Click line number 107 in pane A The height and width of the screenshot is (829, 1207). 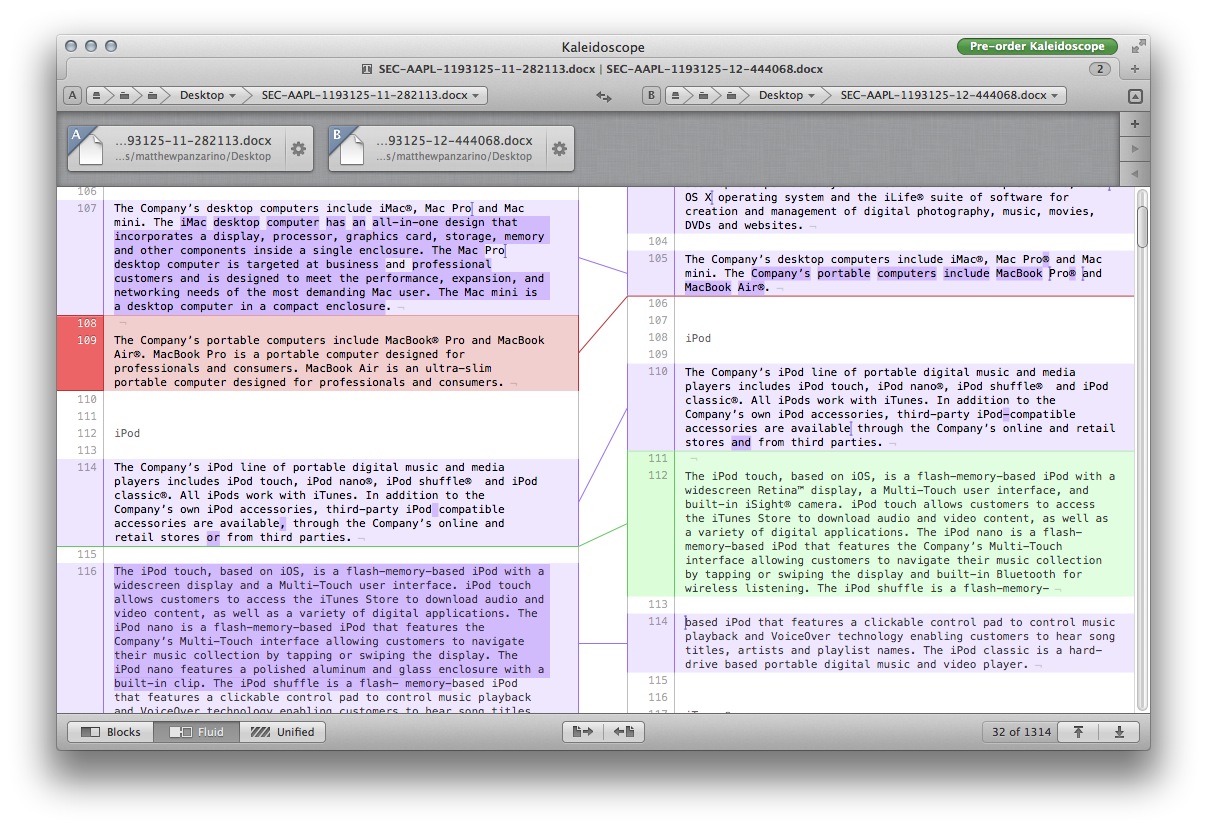point(87,208)
